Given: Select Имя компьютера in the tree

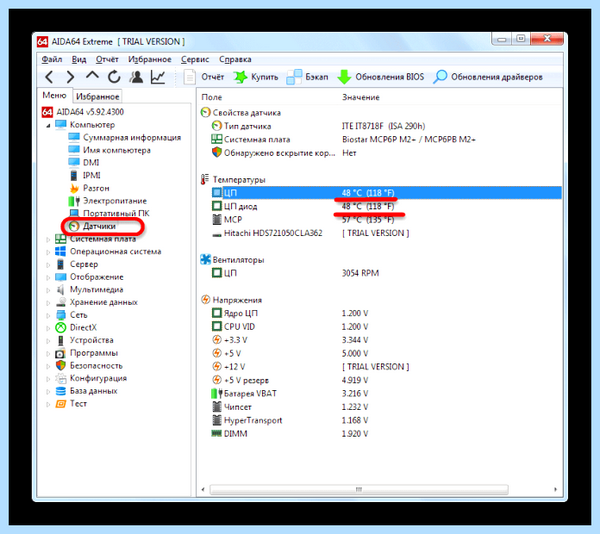Looking at the screenshot, I should [117, 150].
